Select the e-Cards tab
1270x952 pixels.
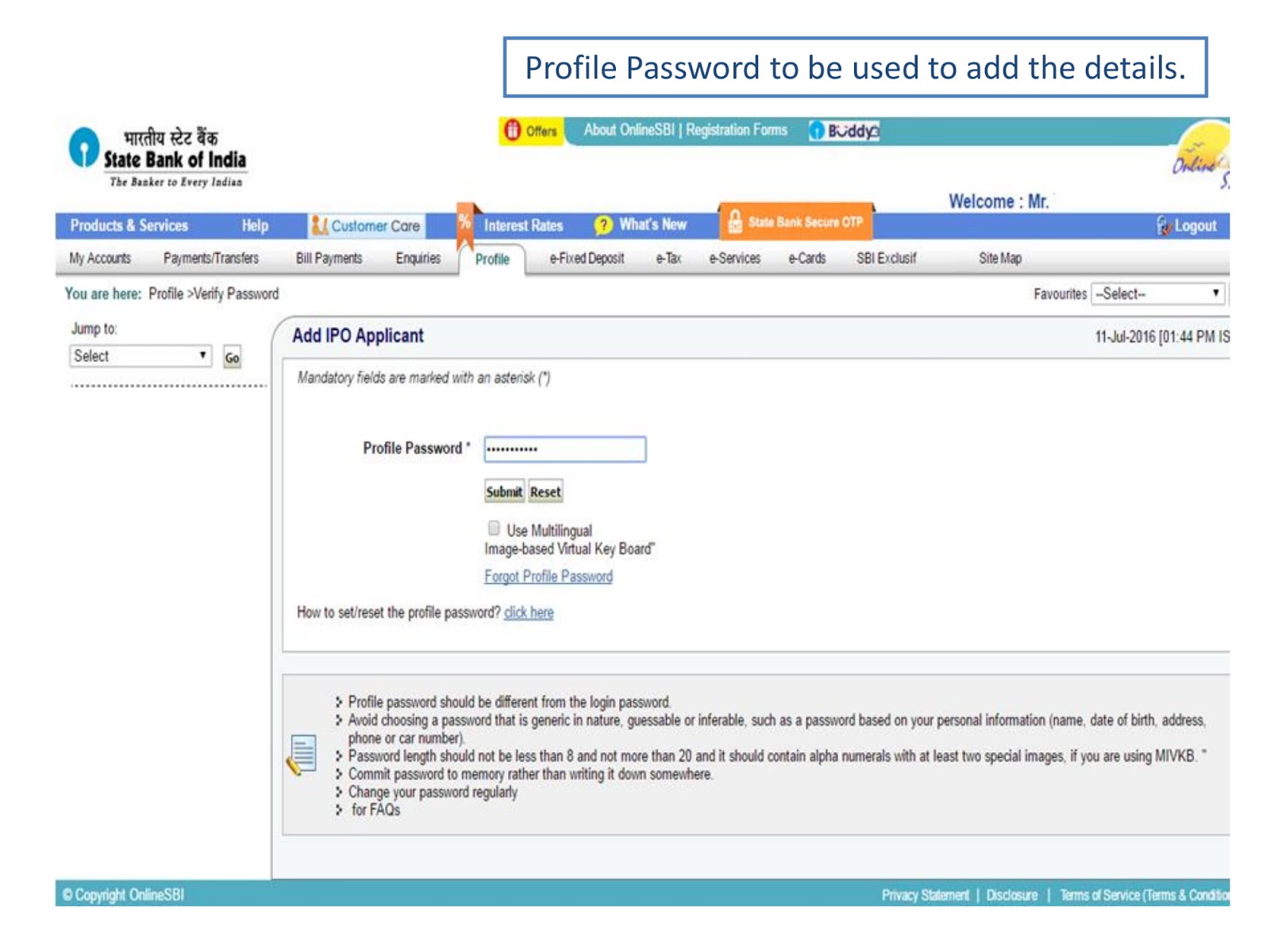[807, 259]
